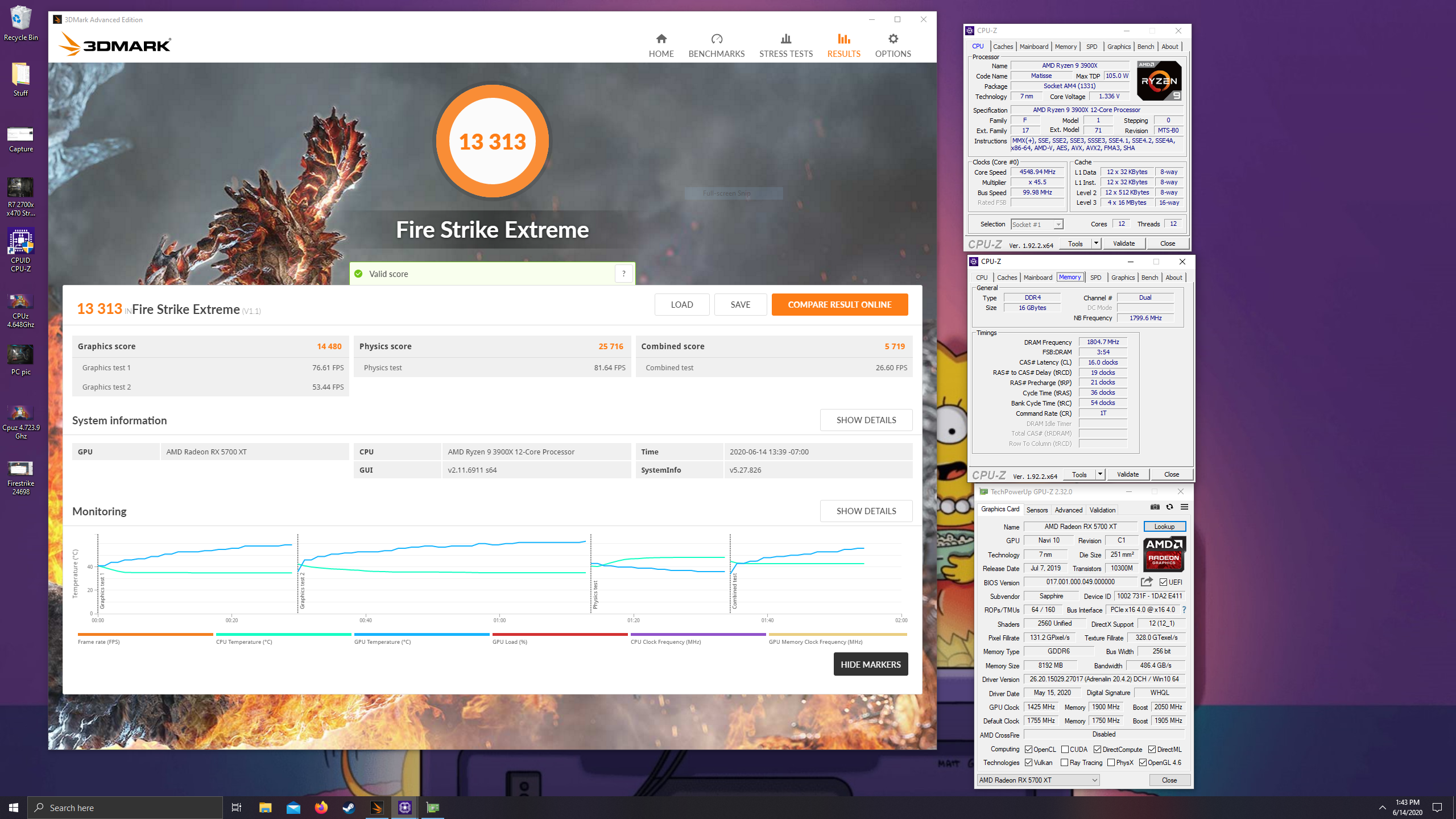This screenshot has height=819, width=1456.
Task: Toggle the Vulkan checkbox in GPU-Z
Action: 1028,763
